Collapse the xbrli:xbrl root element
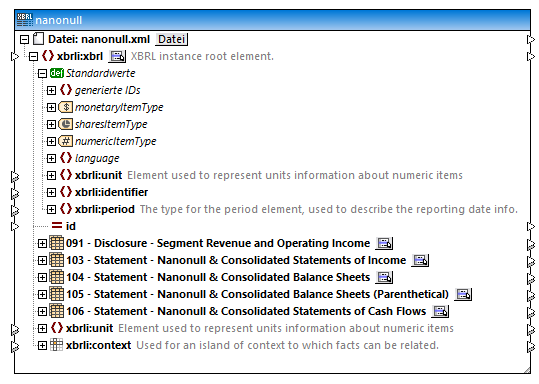This screenshot has width=539, height=384. tap(33, 56)
